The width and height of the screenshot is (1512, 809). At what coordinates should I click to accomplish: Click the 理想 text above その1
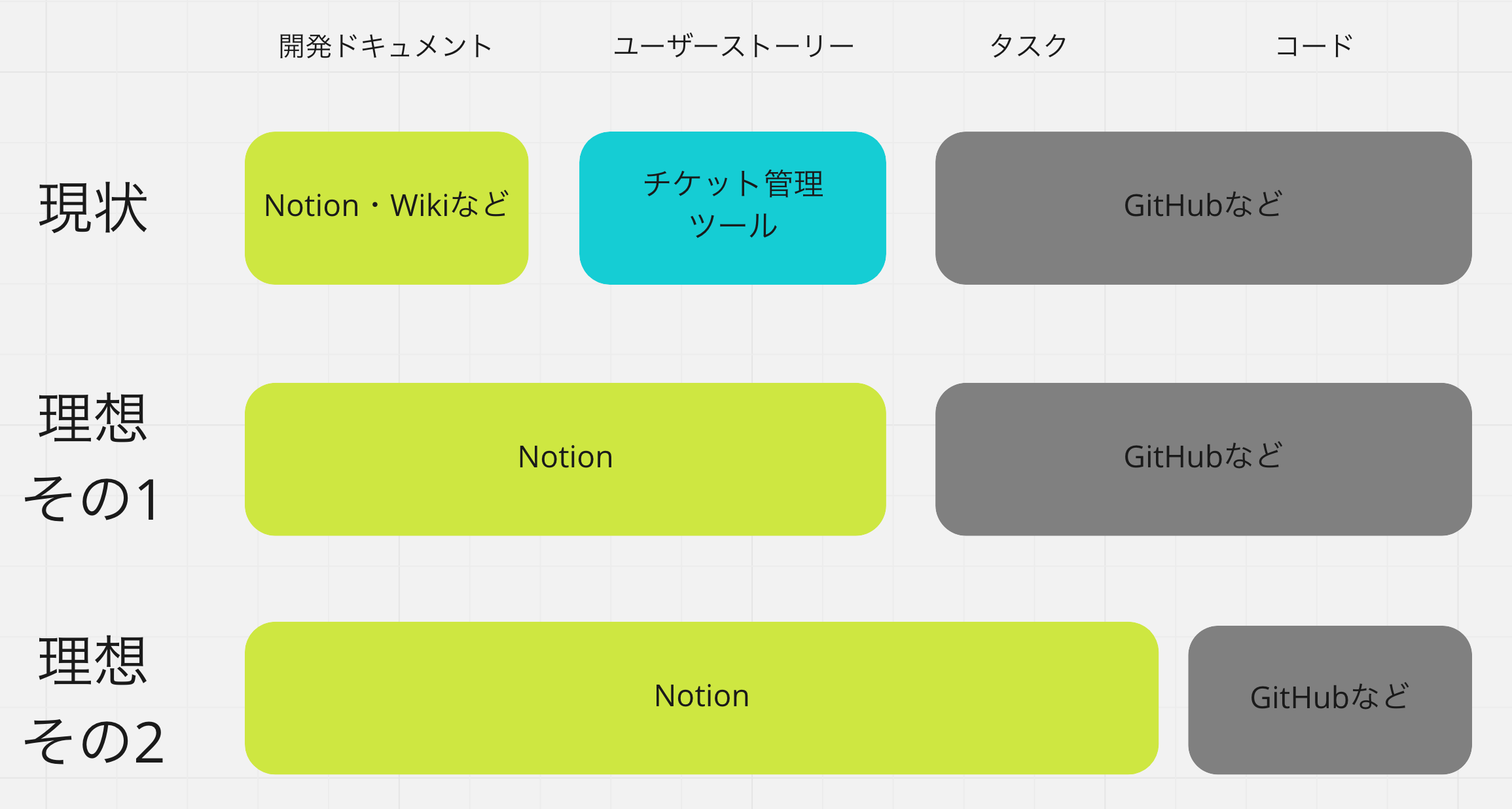click(x=93, y=419)
